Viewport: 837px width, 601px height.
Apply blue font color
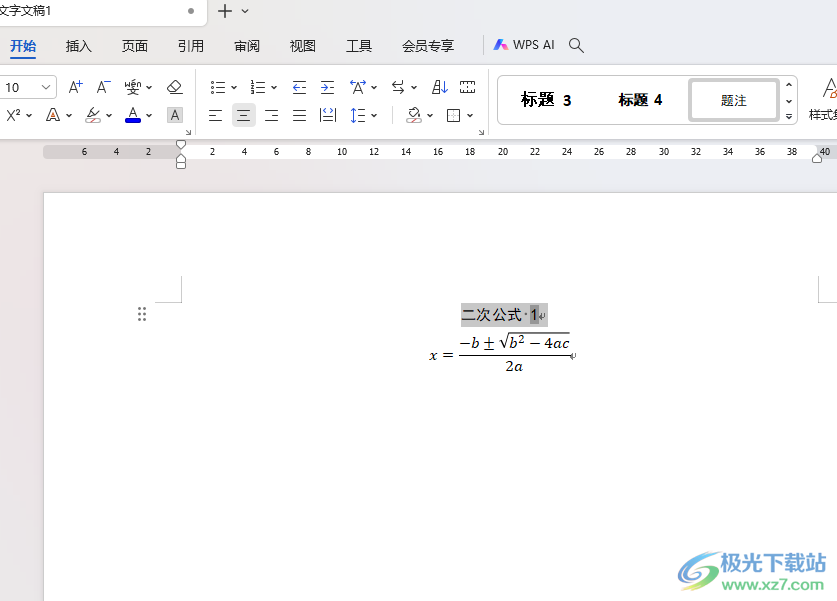pyautogui.click(x=133, y=115)
